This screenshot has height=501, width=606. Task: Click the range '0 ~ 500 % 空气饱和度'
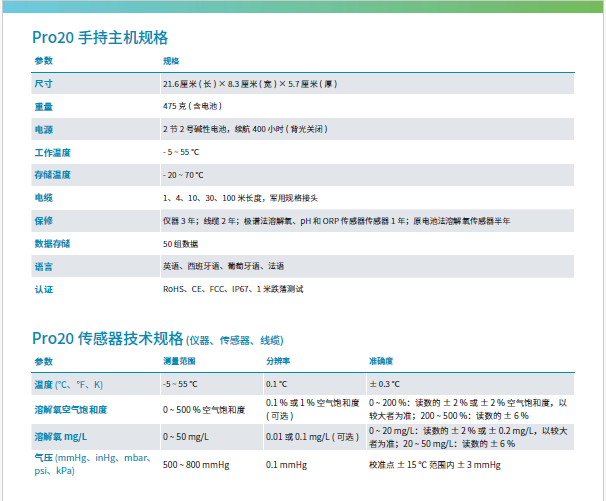204,410
